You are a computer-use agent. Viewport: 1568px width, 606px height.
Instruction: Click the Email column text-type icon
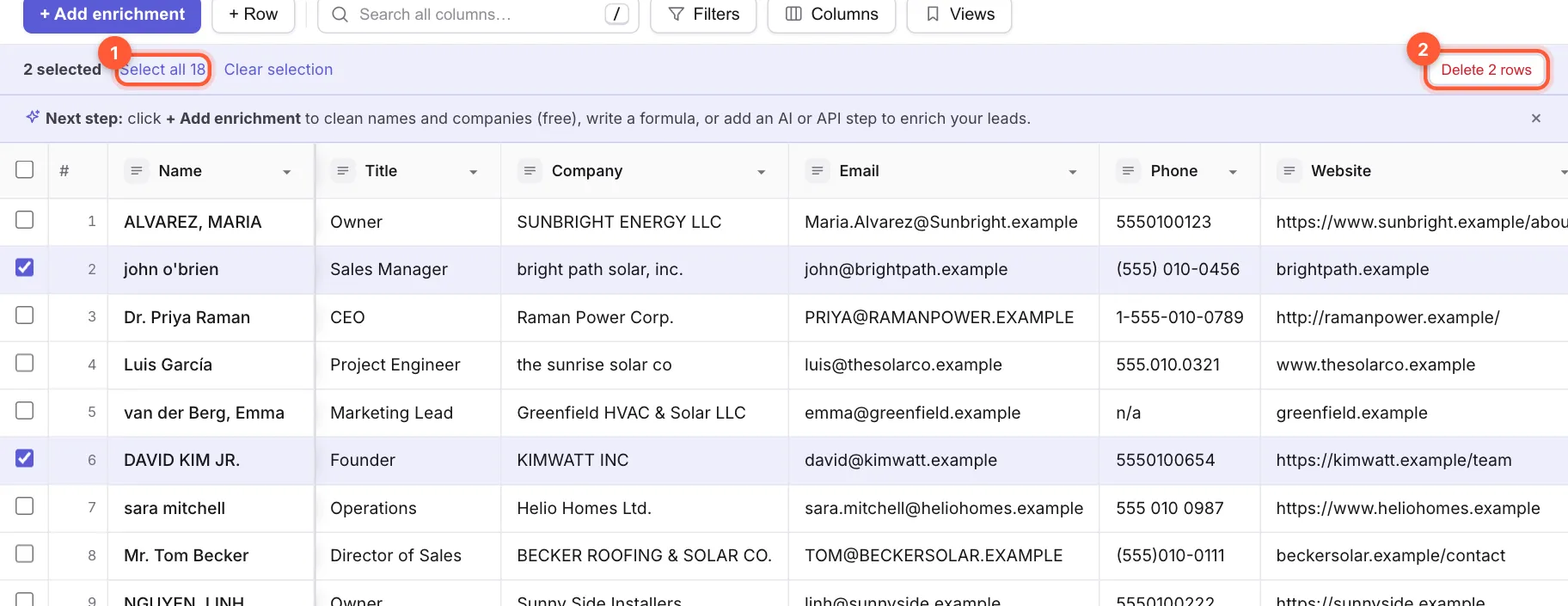818,171
